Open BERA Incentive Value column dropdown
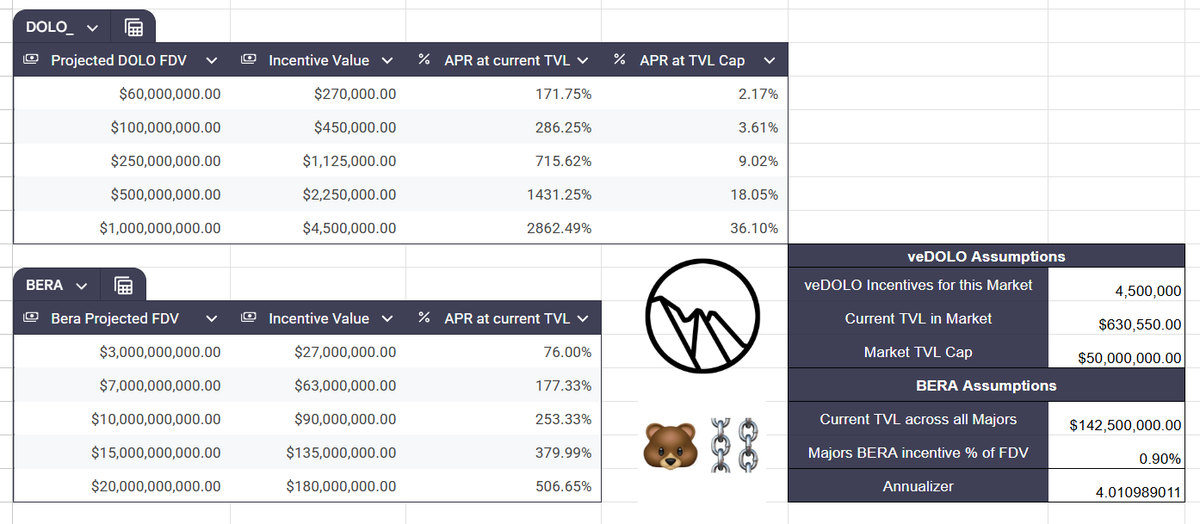 point(386,319)
